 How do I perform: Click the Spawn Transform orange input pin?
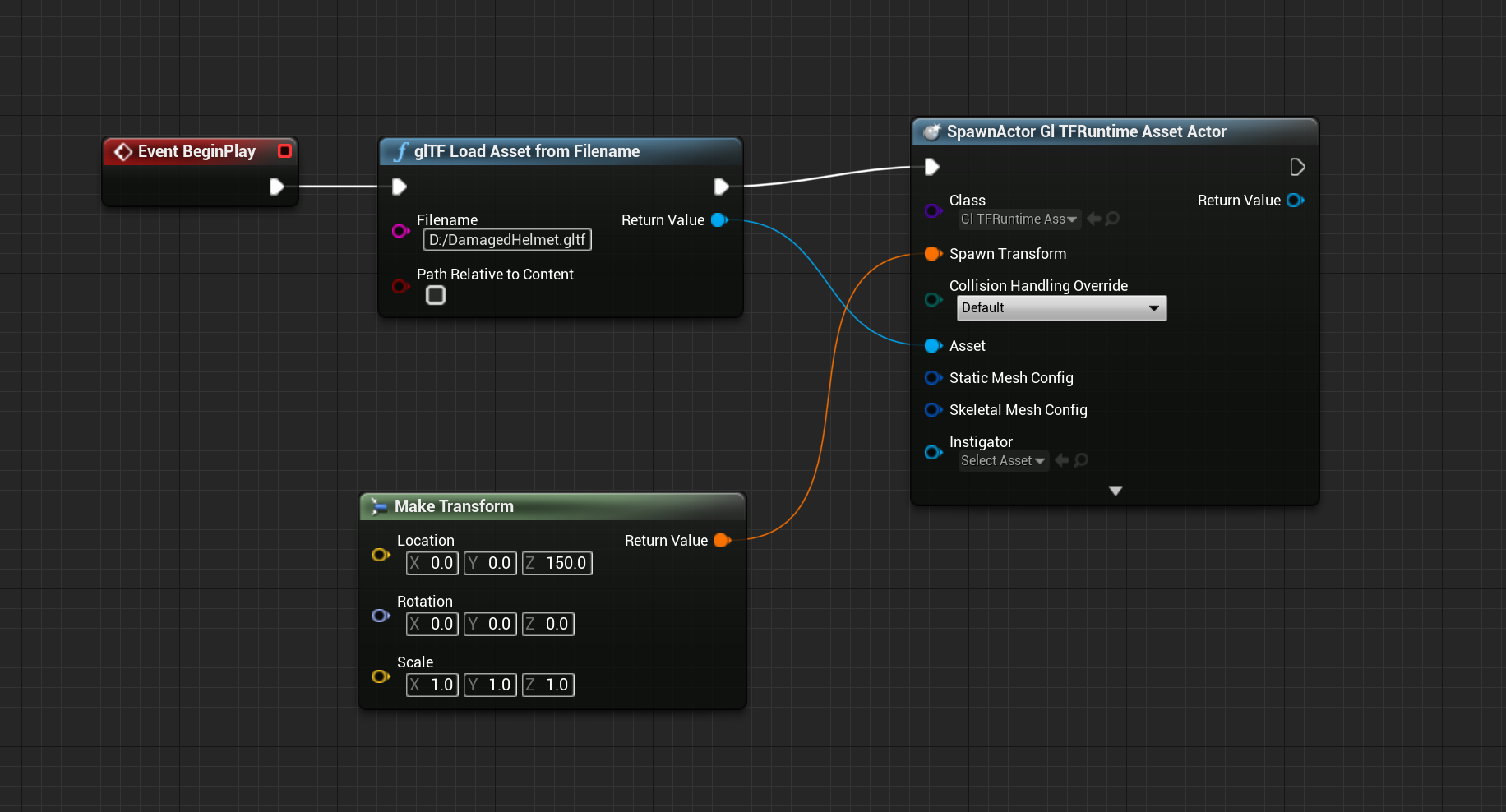pyautogui.click(x=933, y=254)
